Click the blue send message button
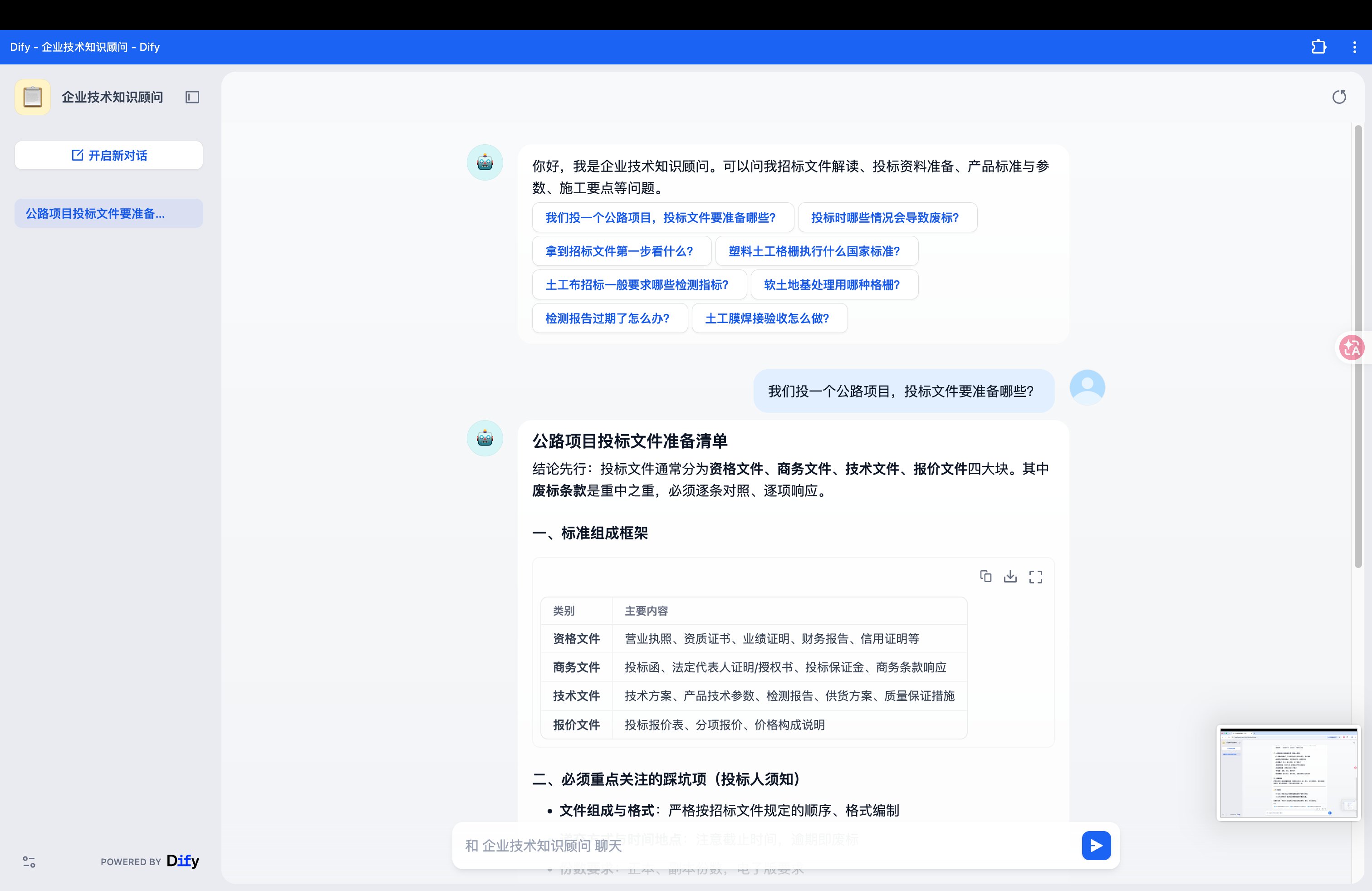Screen dimensions: 1372x891 pyautogui.click(x=1096, y=846)
